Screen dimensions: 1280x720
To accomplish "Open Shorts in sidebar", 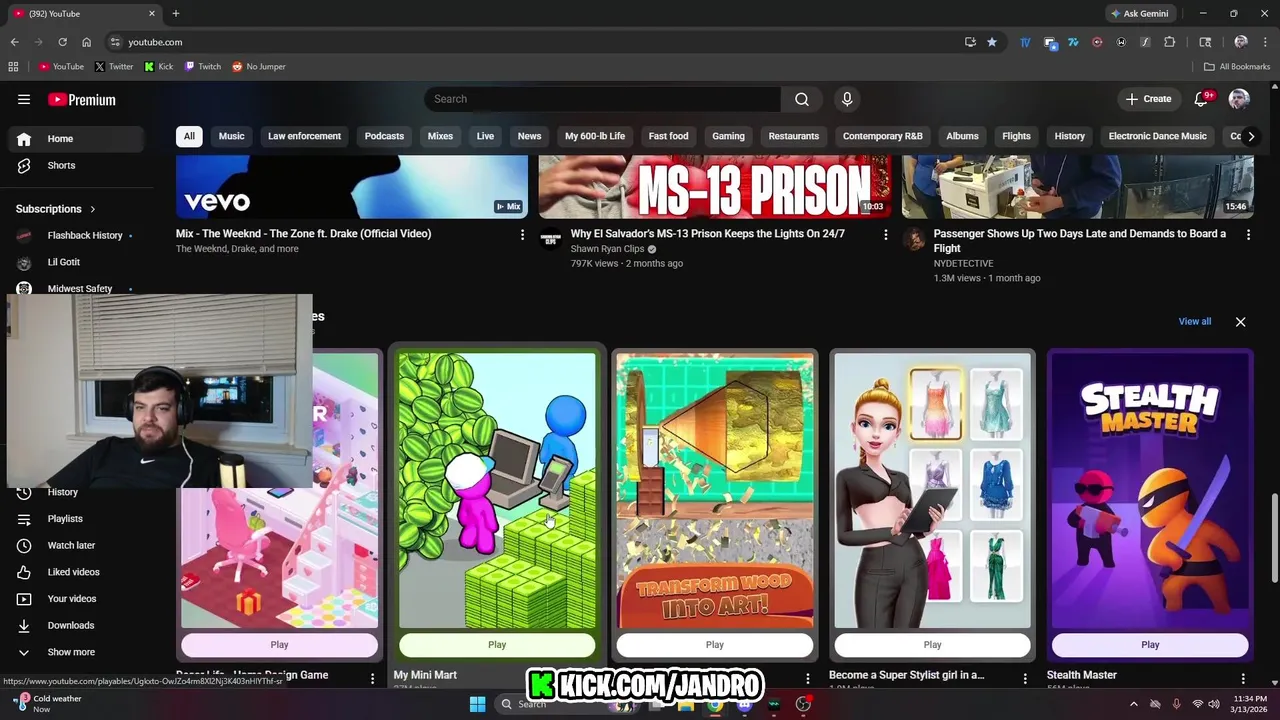I will point(76,165).
